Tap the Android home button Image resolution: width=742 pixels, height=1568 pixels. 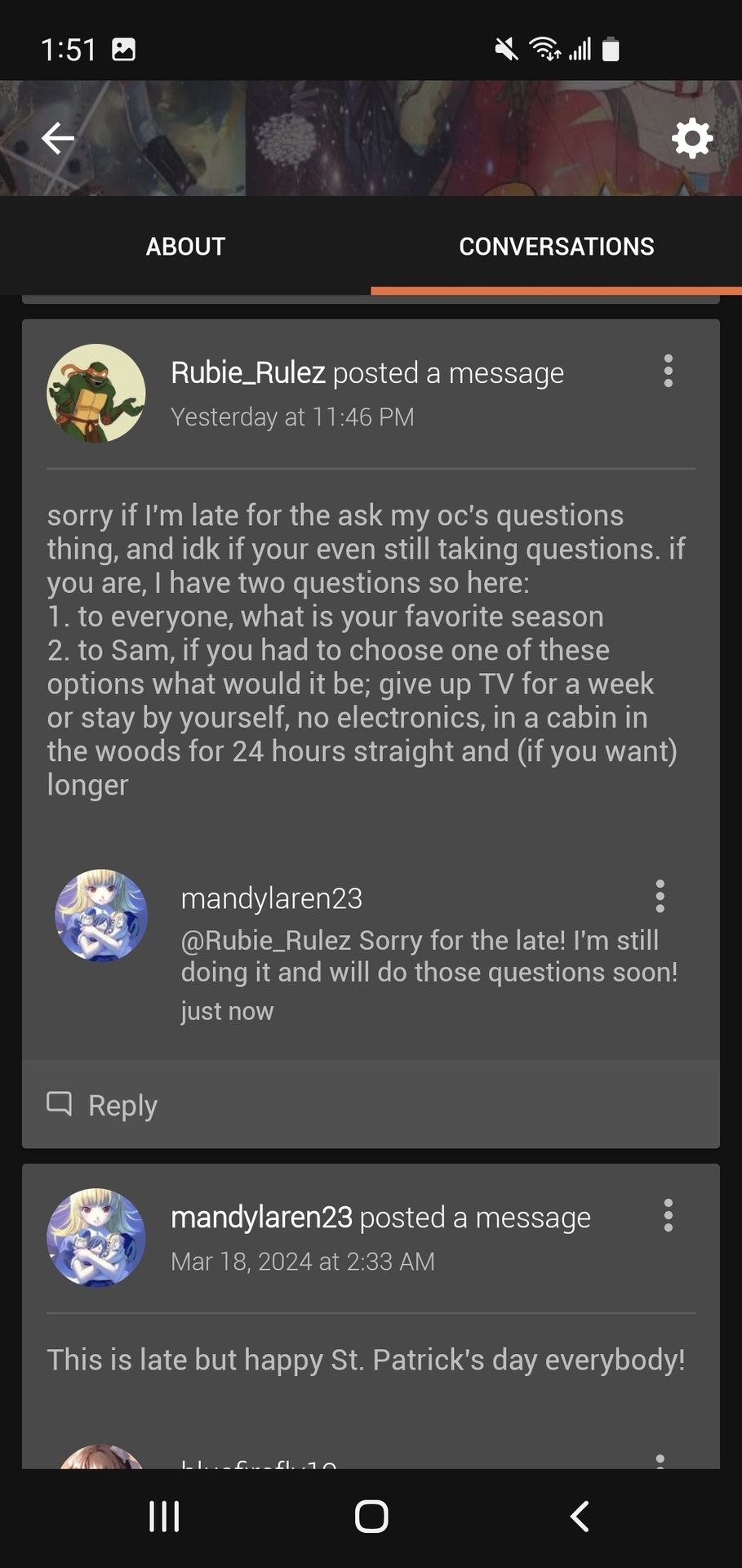(371, 1517)
